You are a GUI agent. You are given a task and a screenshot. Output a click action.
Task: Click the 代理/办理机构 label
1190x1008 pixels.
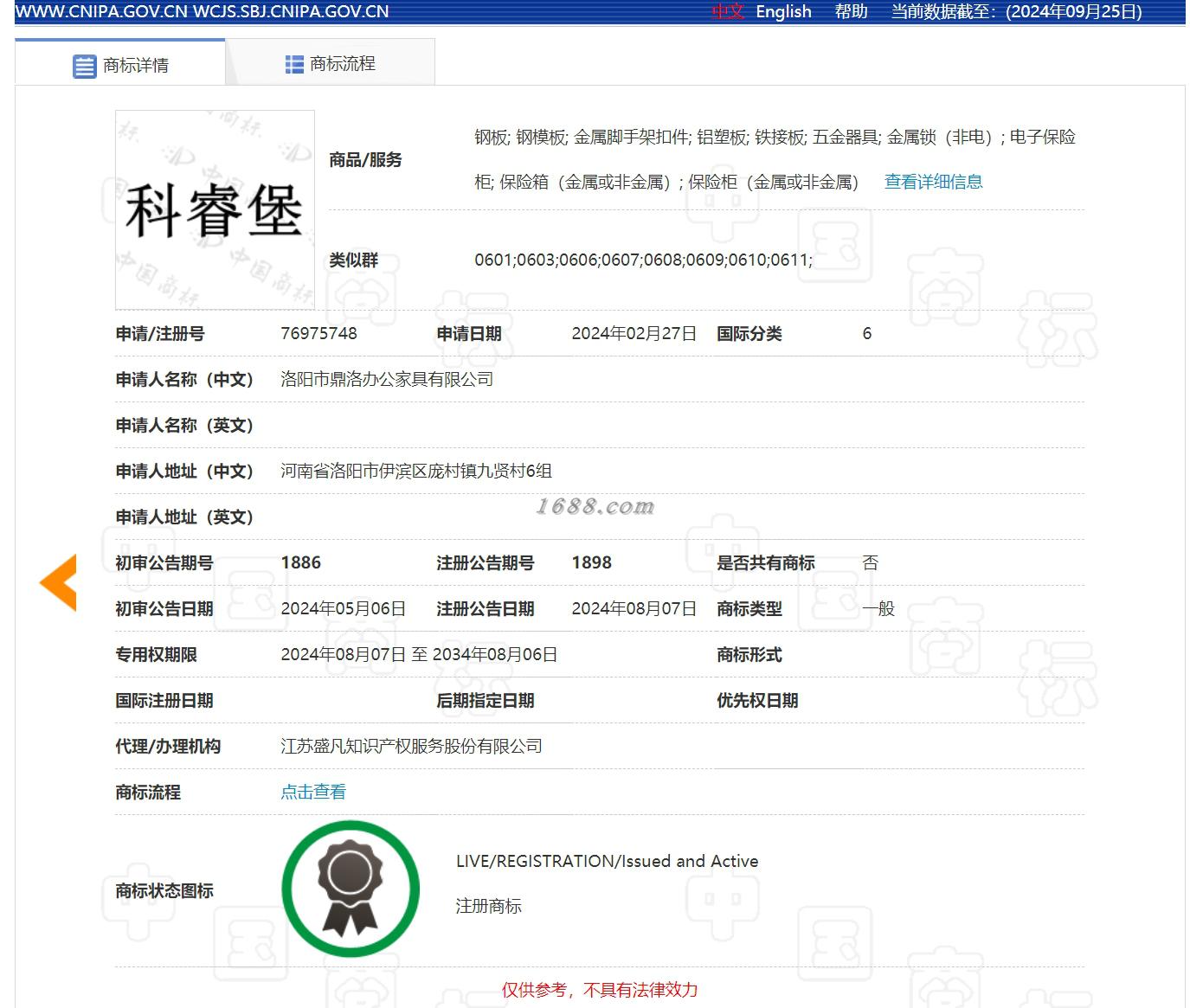[x=168, y=746]
